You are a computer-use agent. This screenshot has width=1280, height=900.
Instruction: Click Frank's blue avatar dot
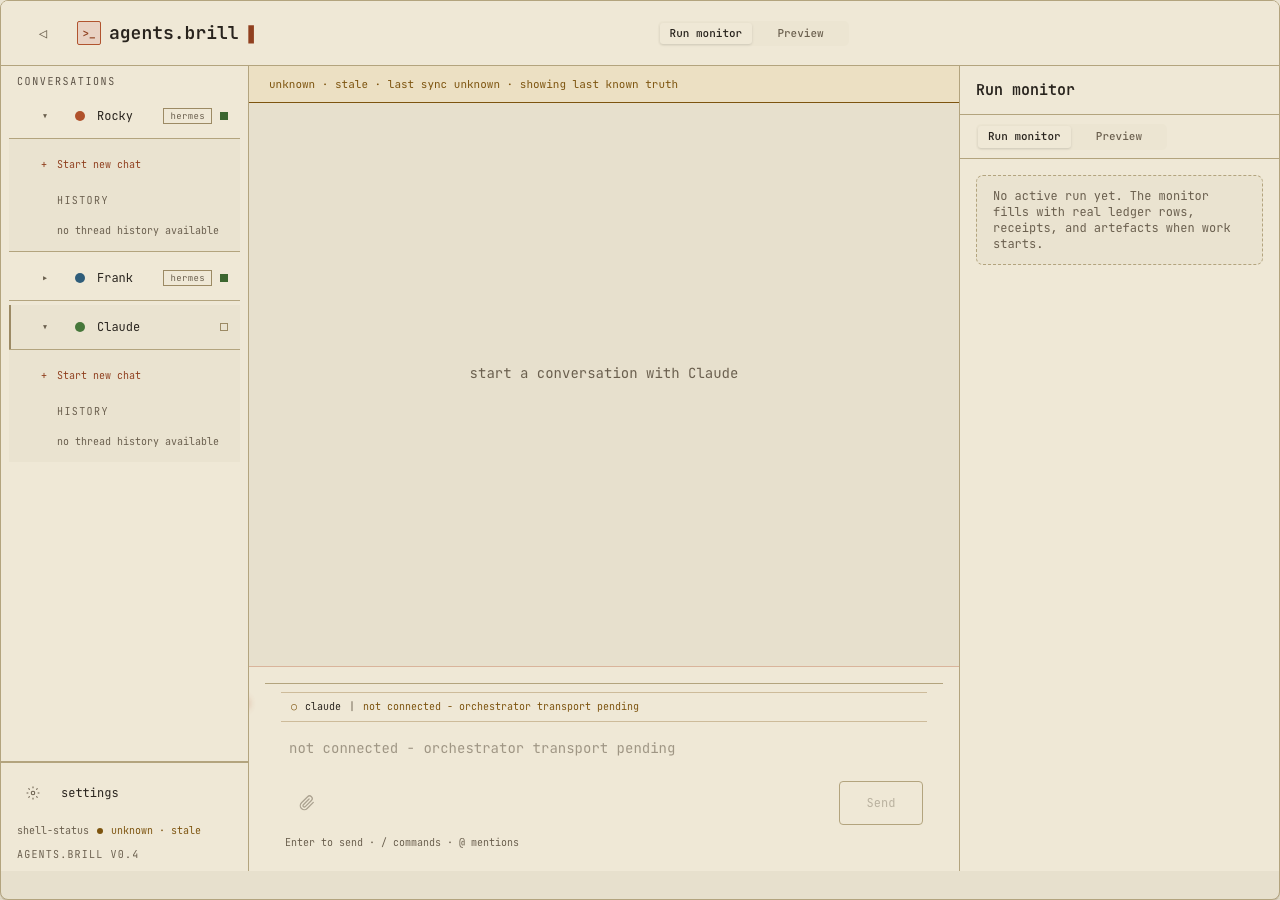(80, 278)
